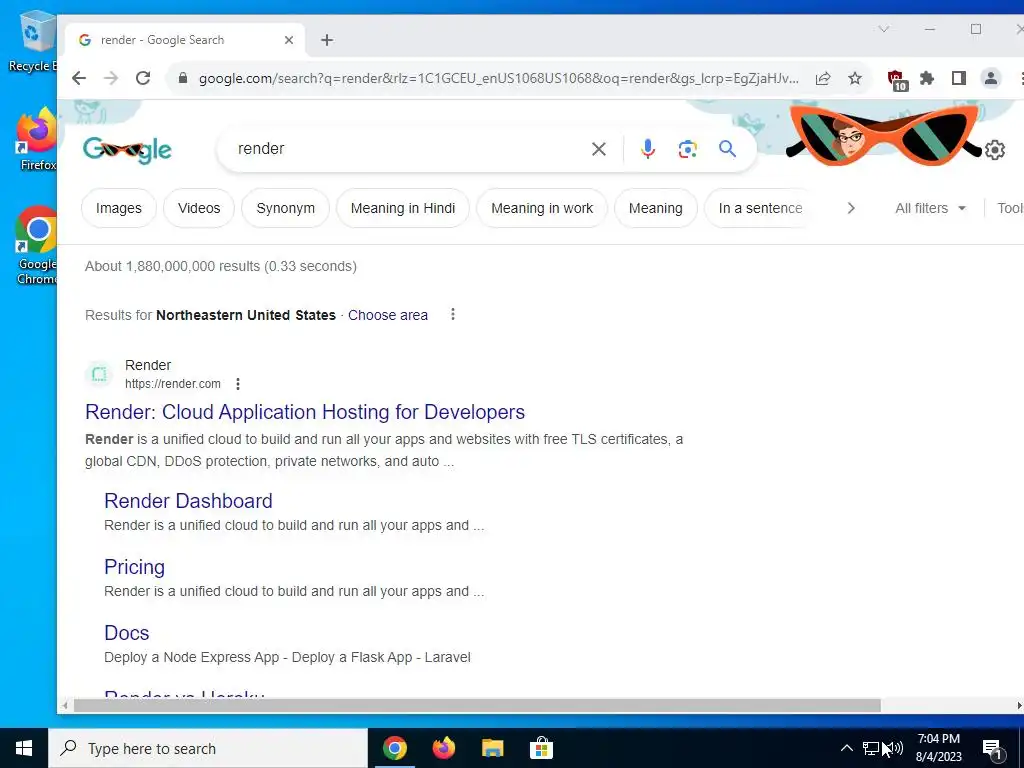1024x768 pixels.
Task: Toggle the Chrome side panel
Action: [x=959, y=78]
